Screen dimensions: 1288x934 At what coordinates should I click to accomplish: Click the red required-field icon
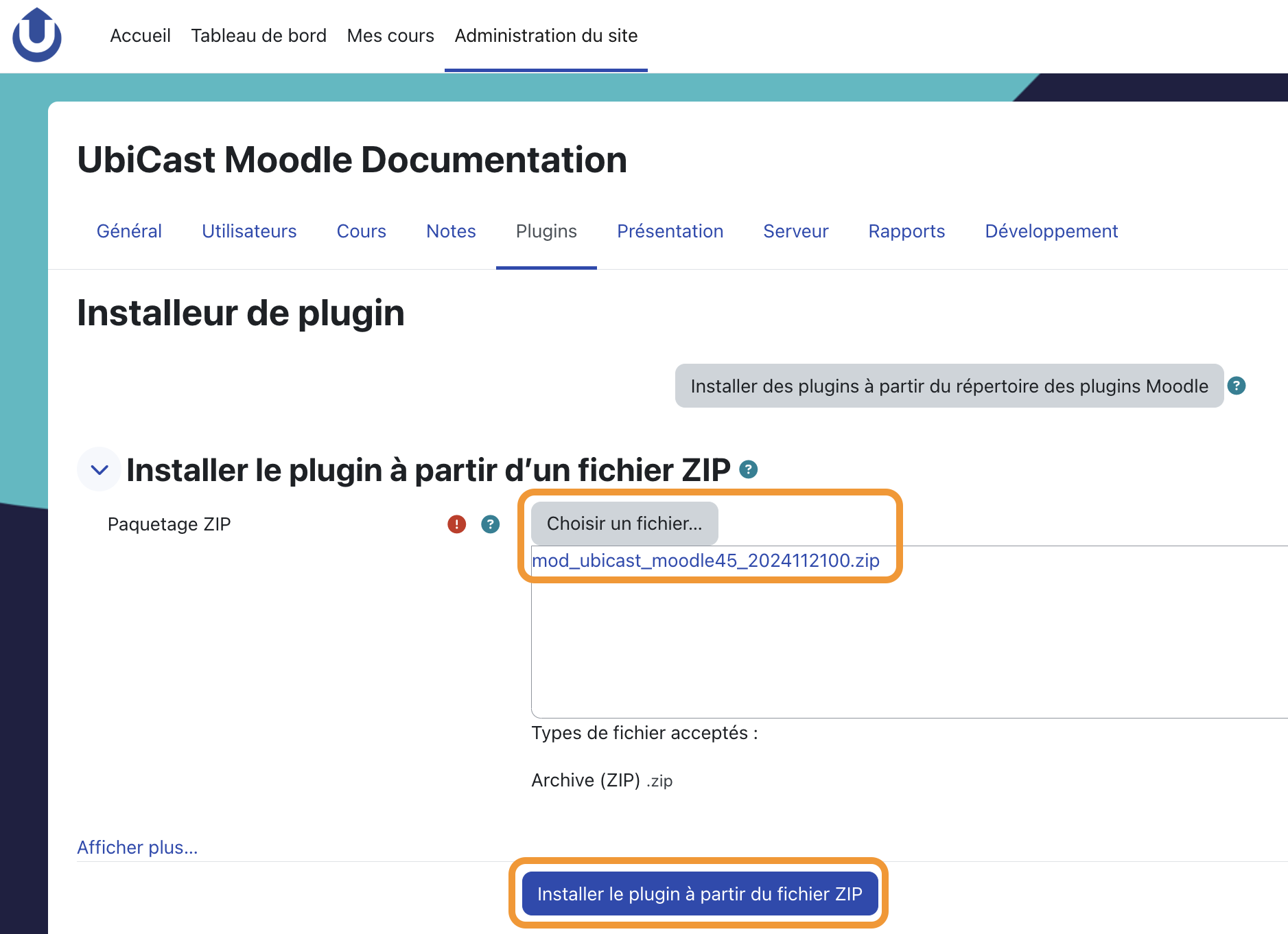tap(456, 524)
